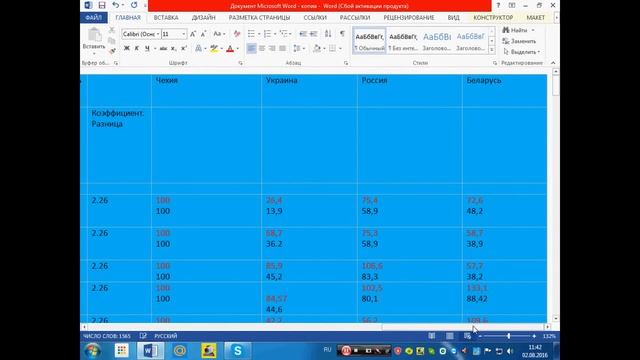Open the font name Calibri dropdown
640x360 pixels.
[x=158, y=34]
